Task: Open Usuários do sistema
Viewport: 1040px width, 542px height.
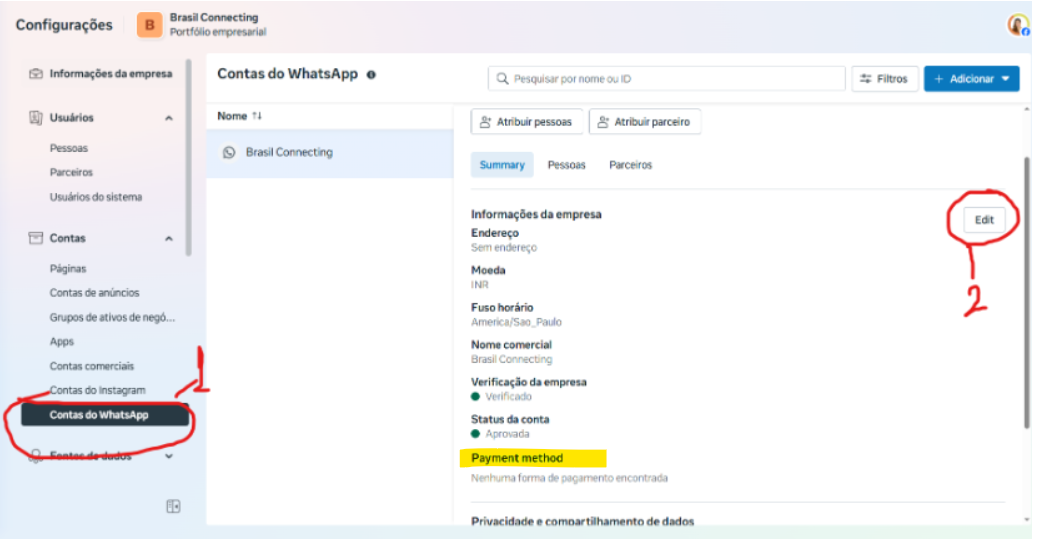Action: [96, 196]
